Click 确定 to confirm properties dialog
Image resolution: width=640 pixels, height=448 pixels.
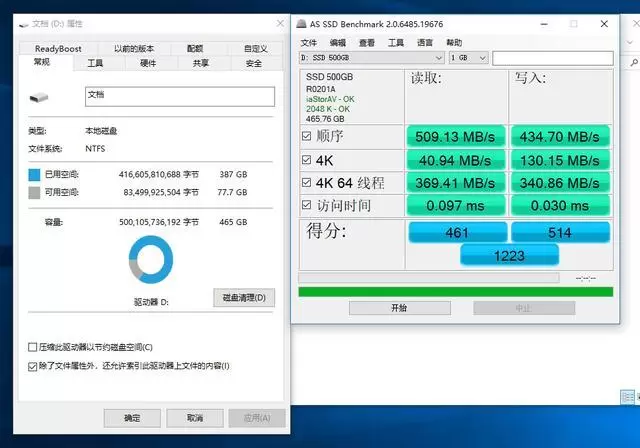(132, 418)
